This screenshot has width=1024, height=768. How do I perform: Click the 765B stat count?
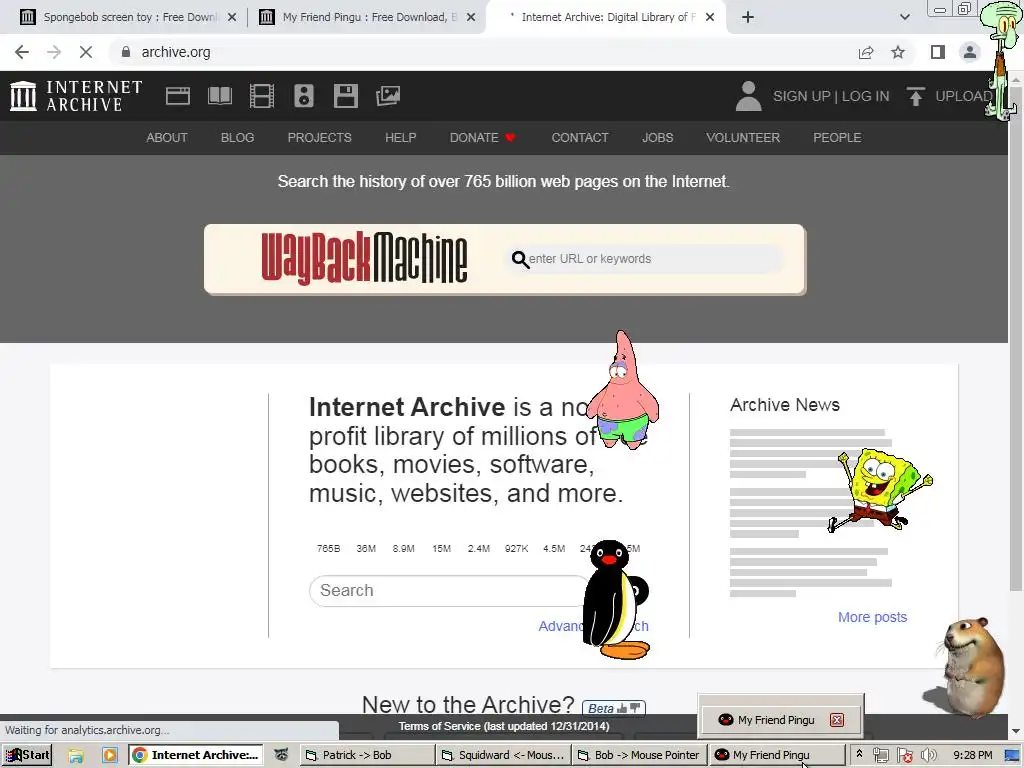[x=328, y=549]
